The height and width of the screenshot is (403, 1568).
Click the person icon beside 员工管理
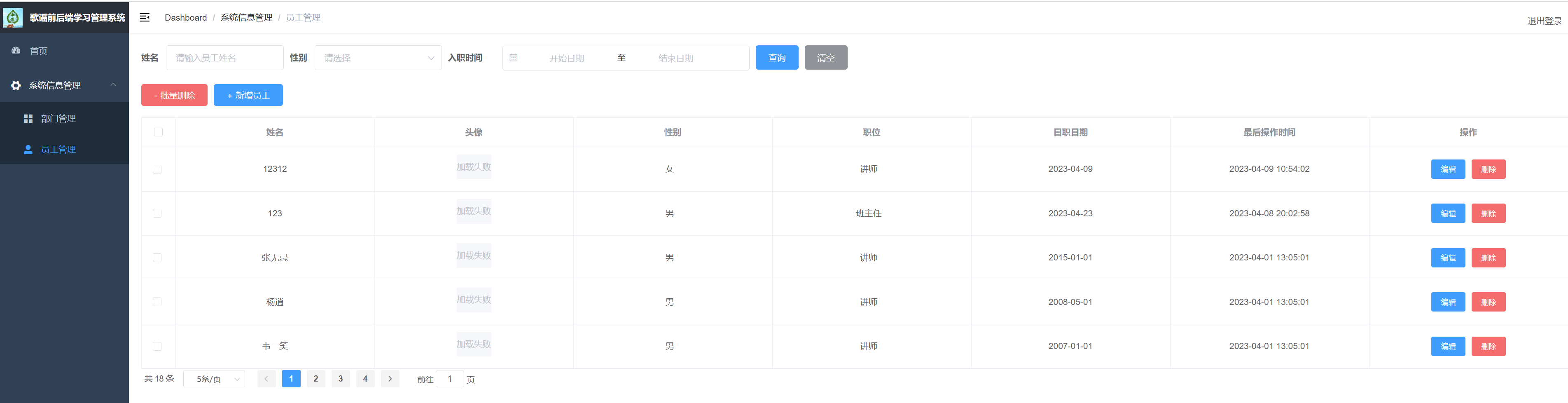(28, 150)
